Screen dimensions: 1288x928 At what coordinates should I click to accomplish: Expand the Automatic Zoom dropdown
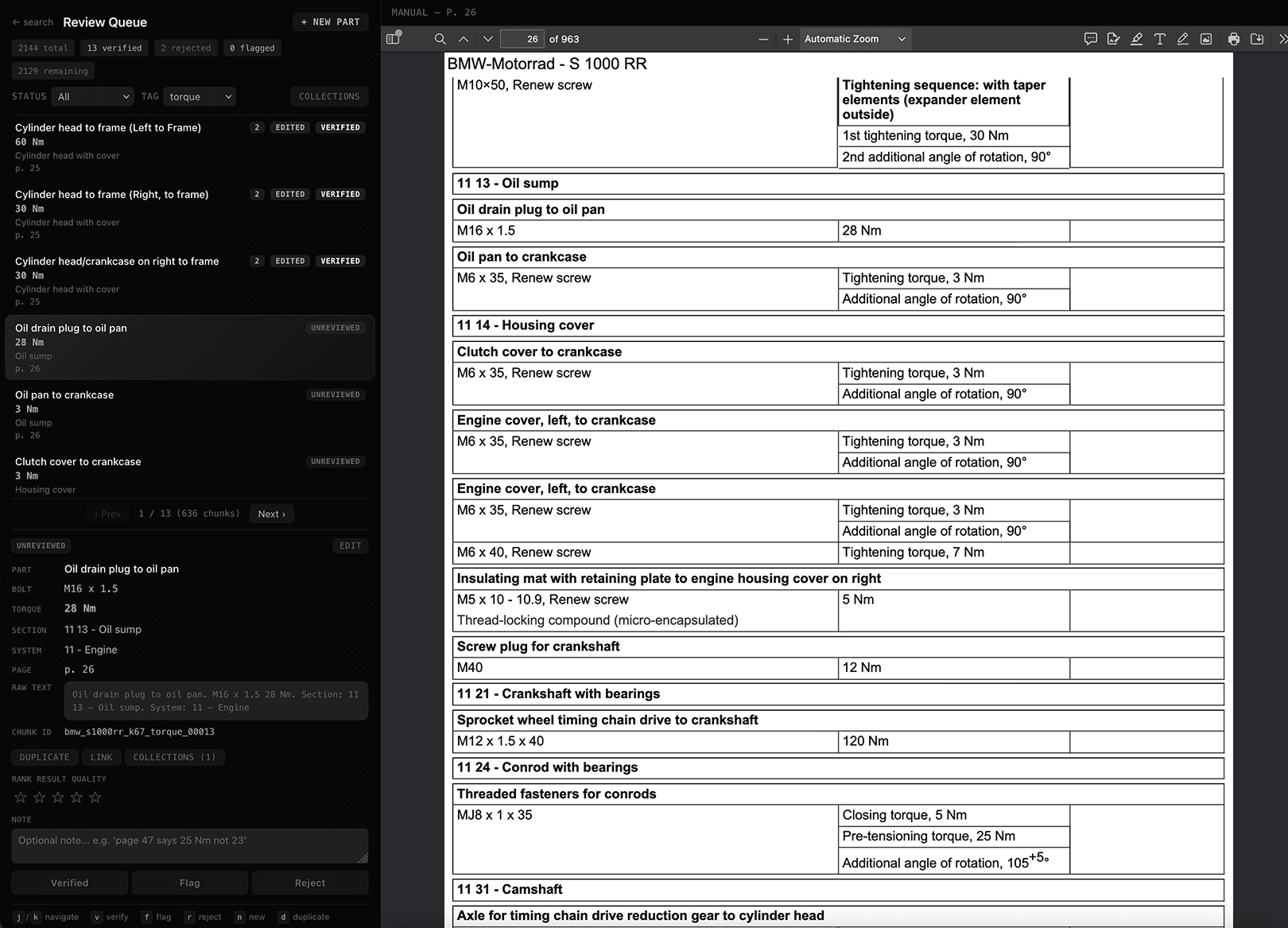tap(855, 39)
